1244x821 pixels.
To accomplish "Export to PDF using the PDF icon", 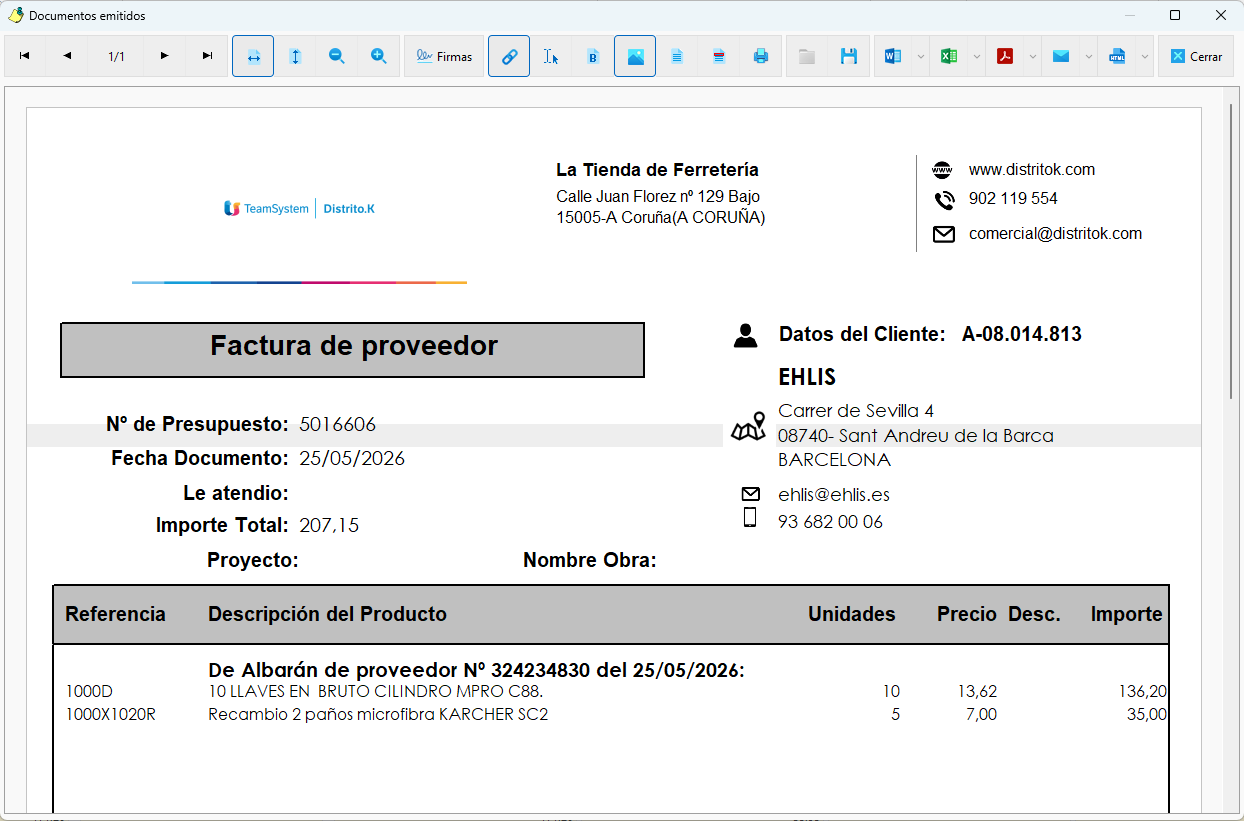I will point(1005,57).
